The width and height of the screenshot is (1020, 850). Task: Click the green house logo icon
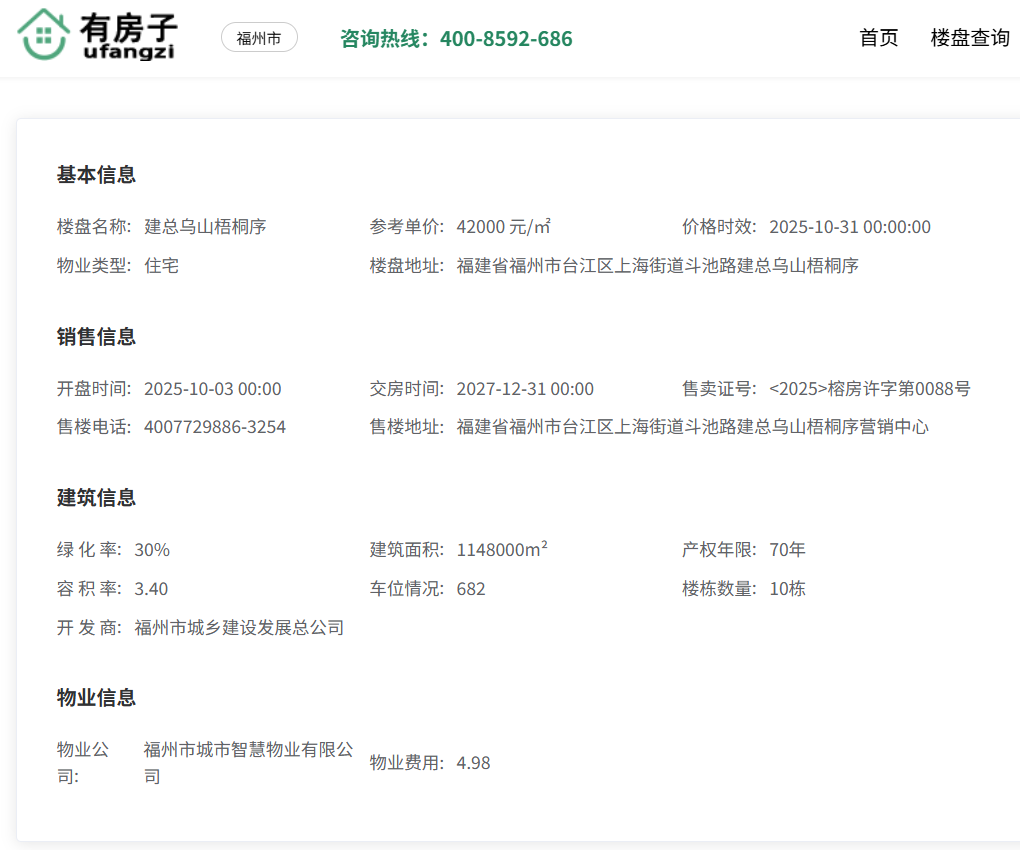[42, 36]
